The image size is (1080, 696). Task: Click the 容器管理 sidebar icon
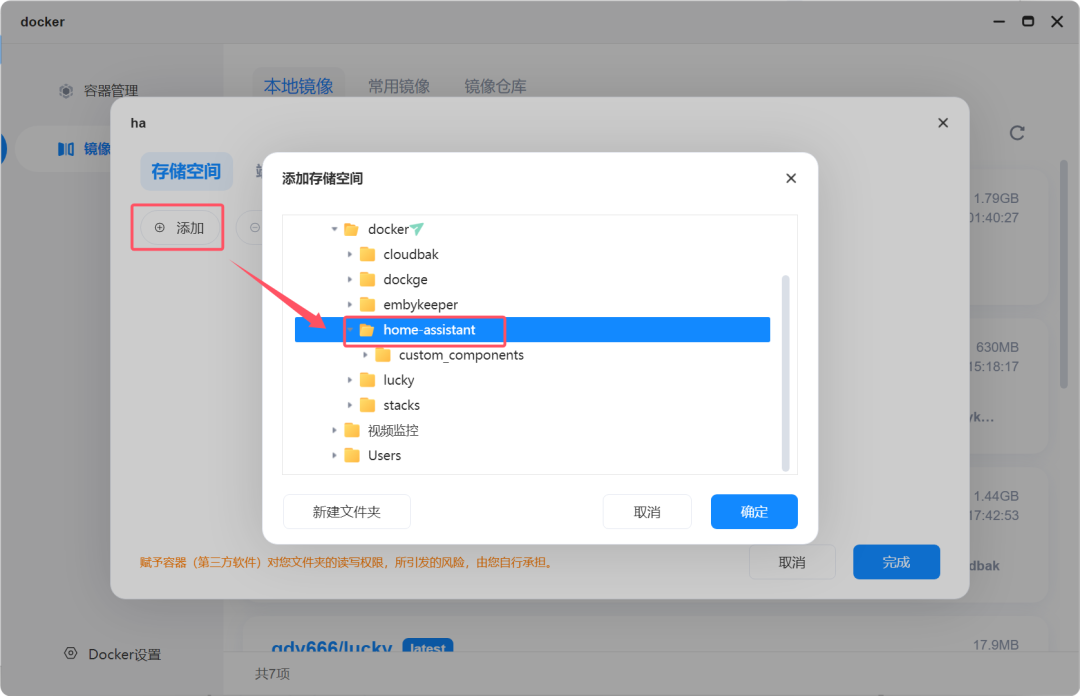[x=66, y=91]
